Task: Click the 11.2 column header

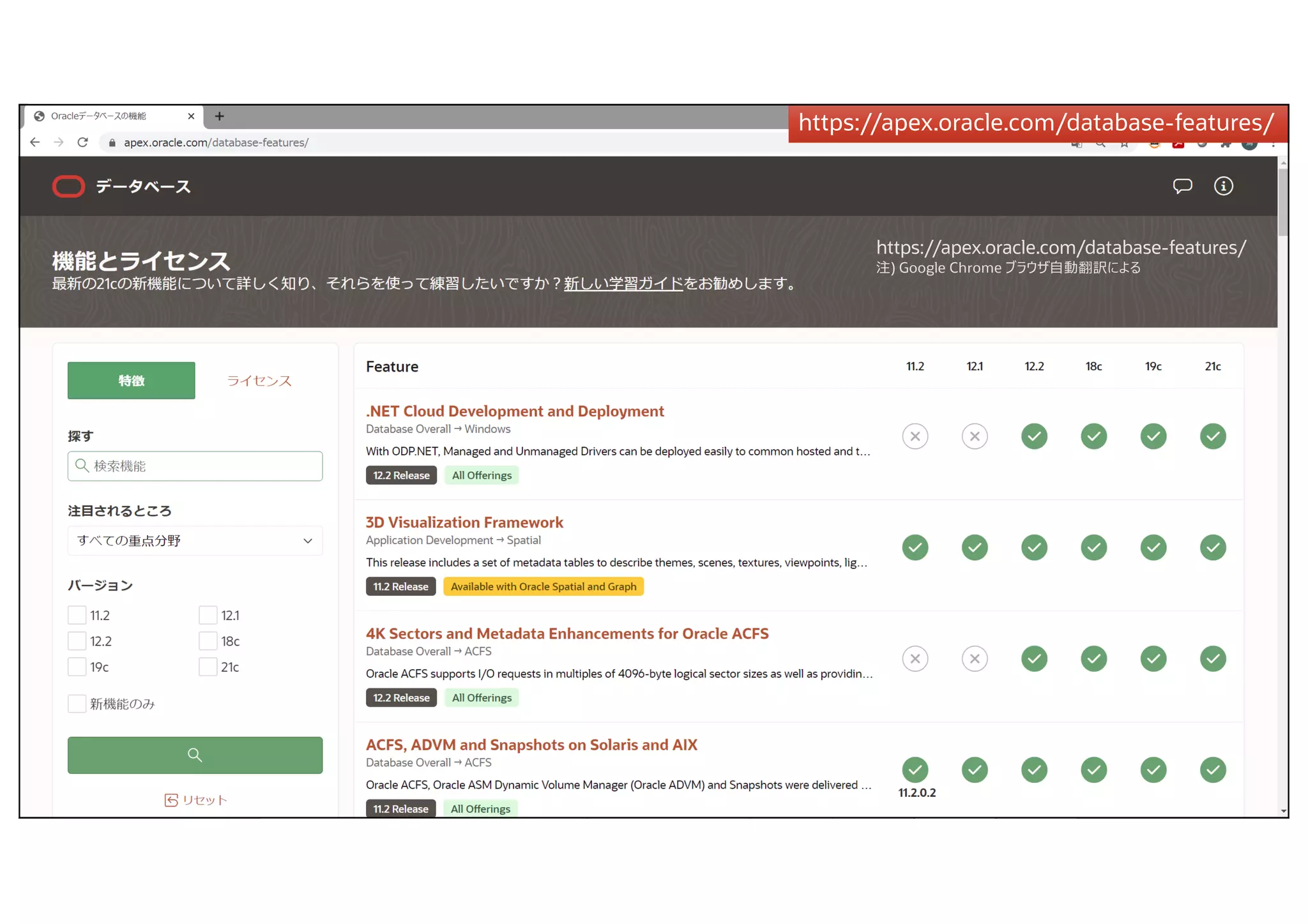Action: (x=915, y=366)
